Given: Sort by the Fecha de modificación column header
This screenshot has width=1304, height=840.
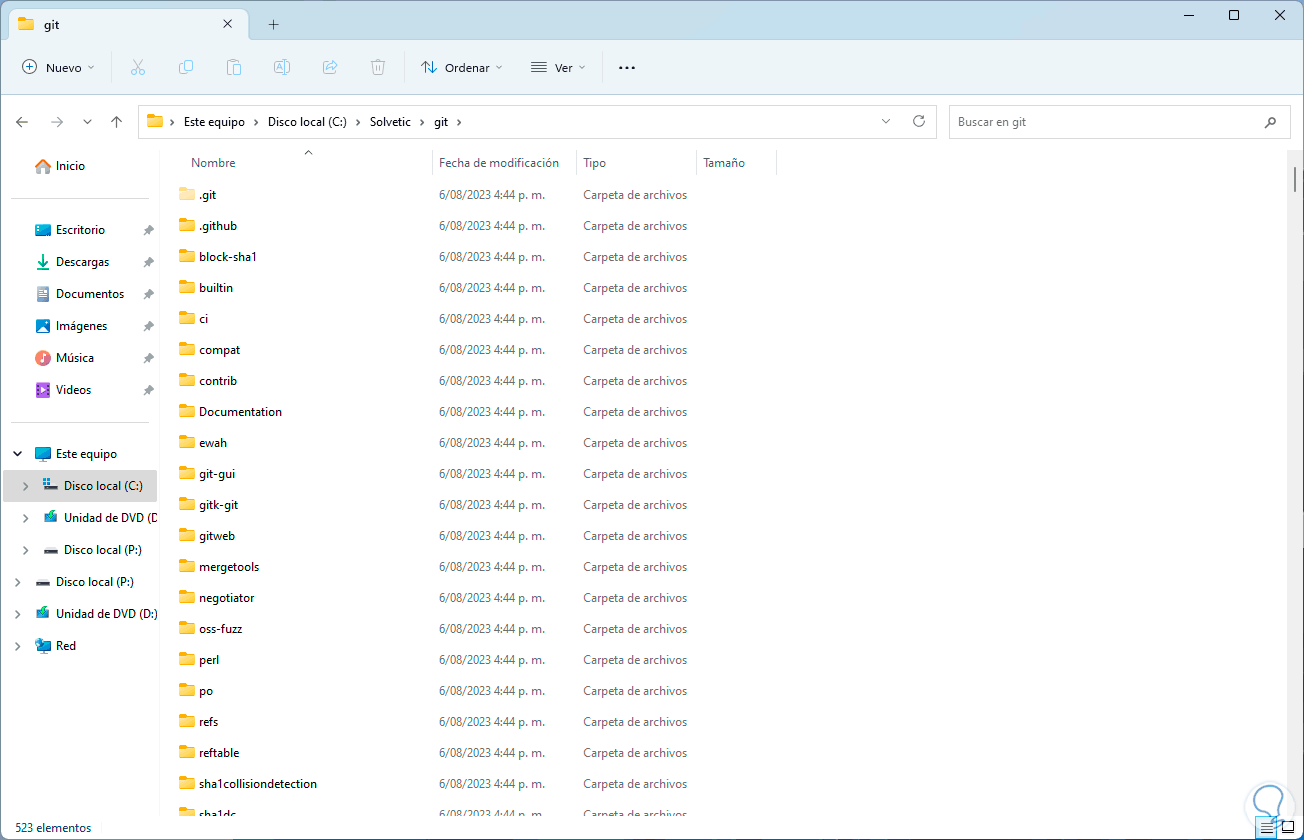Looking at the screenshot, I should [498, 163].
